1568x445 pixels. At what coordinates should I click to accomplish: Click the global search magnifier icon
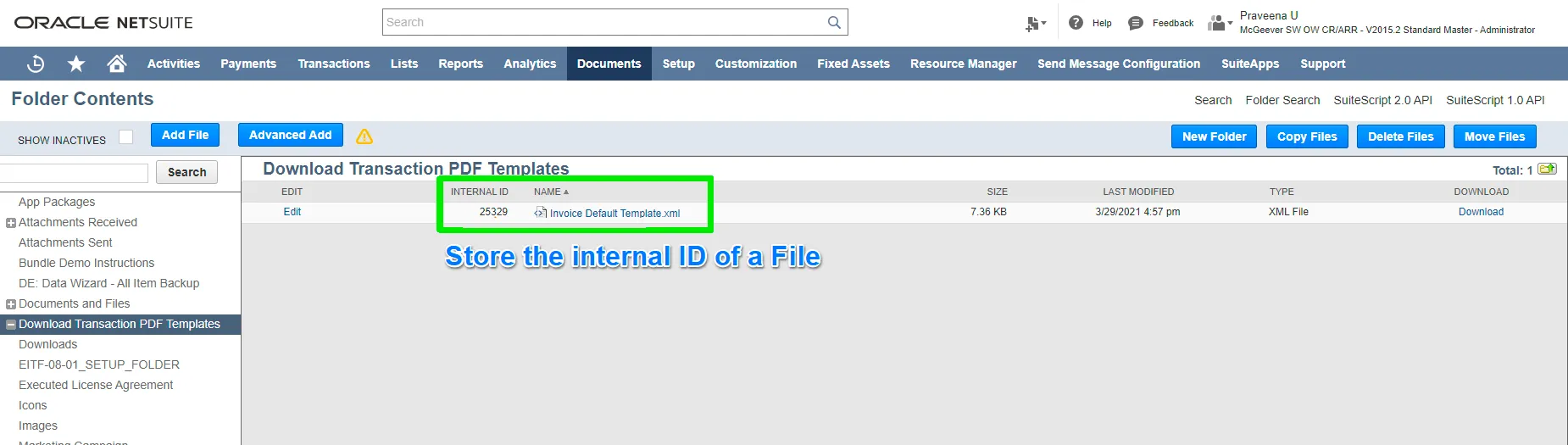click(834, 22)
